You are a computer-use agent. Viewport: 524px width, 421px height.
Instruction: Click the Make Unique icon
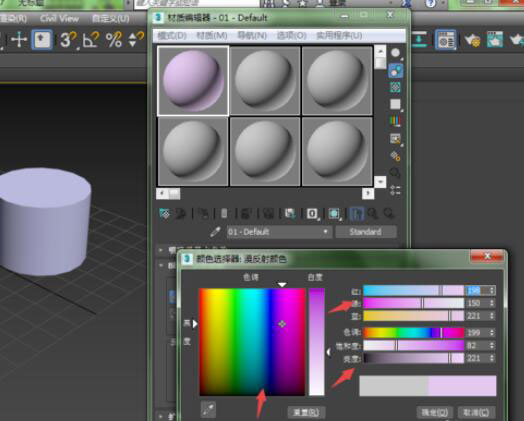(268, 214)
